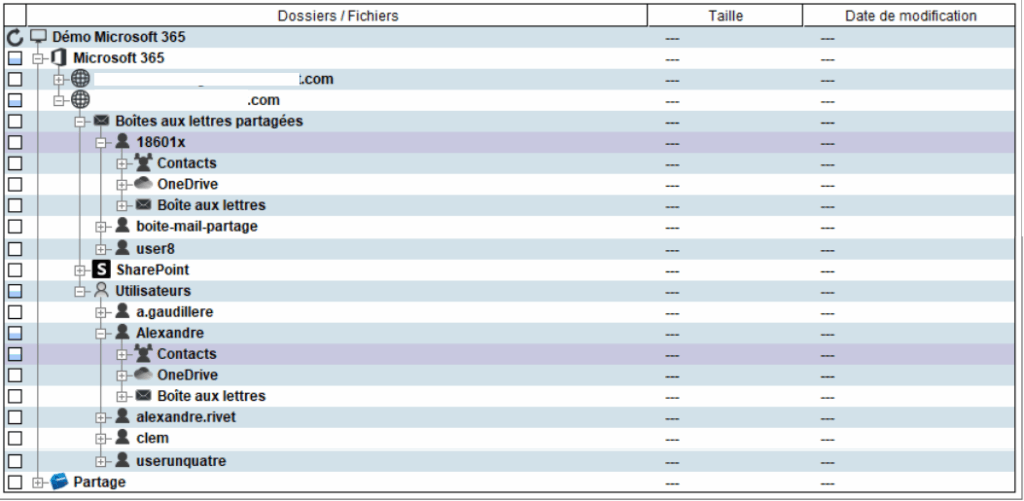1024x501 pixels.
Task: Select the Démo Microsoft 365 root label
Action: tap(119, 37)
